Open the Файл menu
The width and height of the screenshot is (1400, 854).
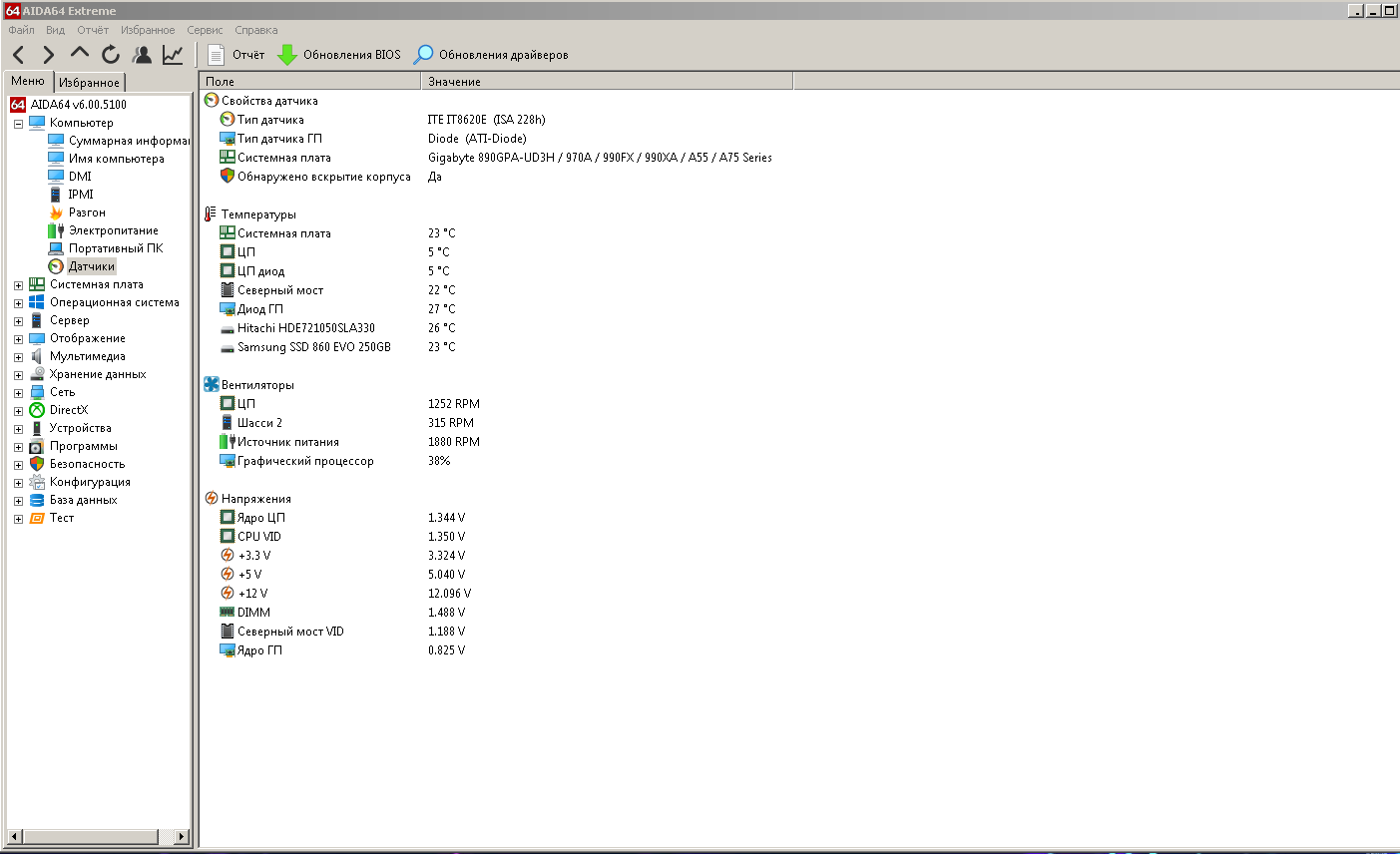pyautogui.click(x=21, y=30)
